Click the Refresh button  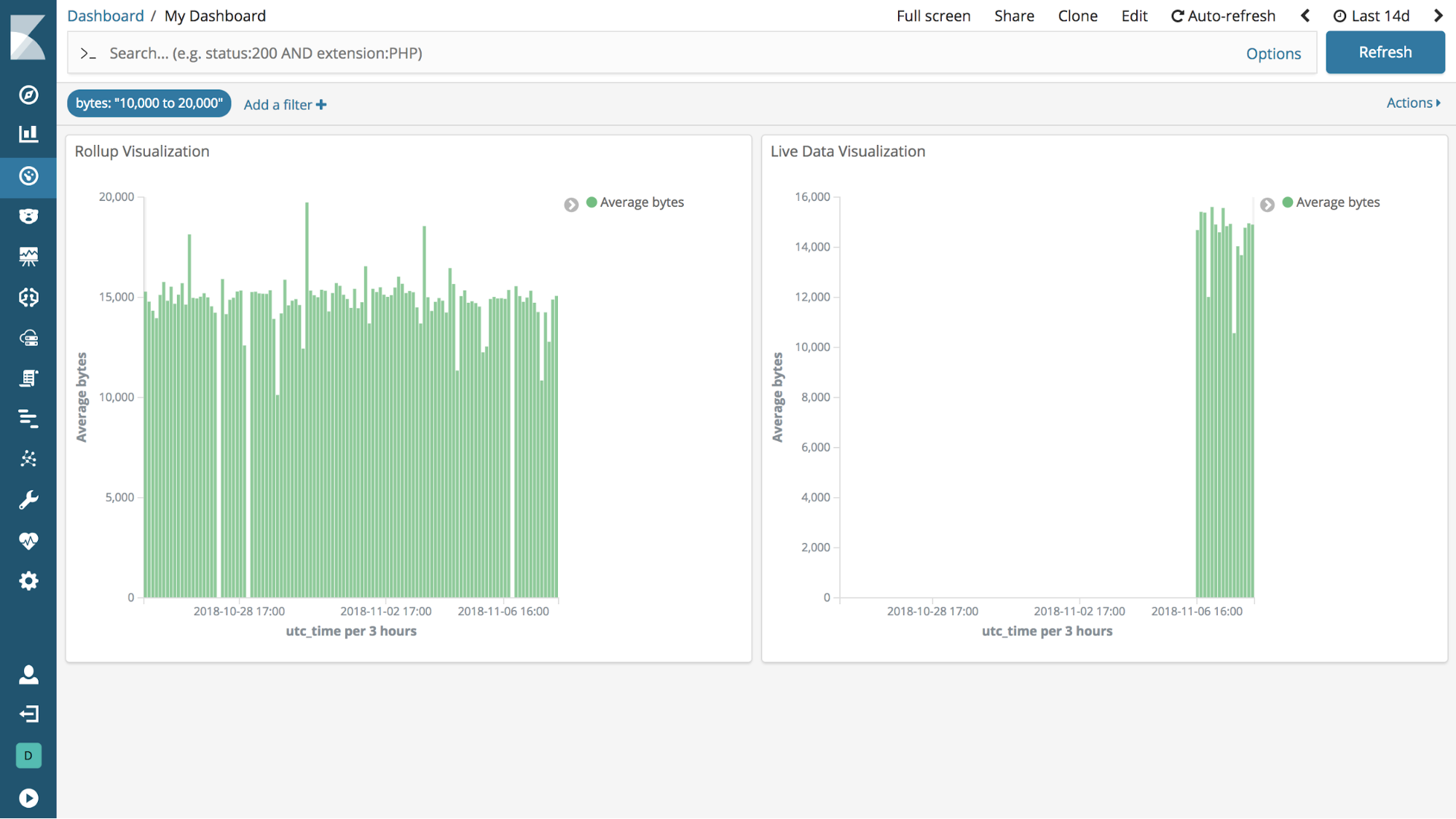click(x=1385, y=52)
